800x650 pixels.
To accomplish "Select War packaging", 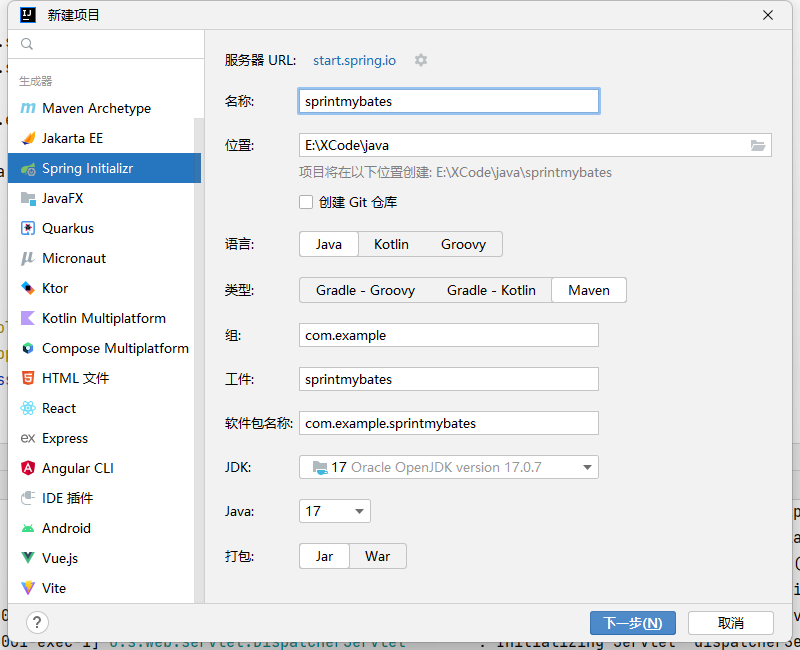I will coord(378,556).
